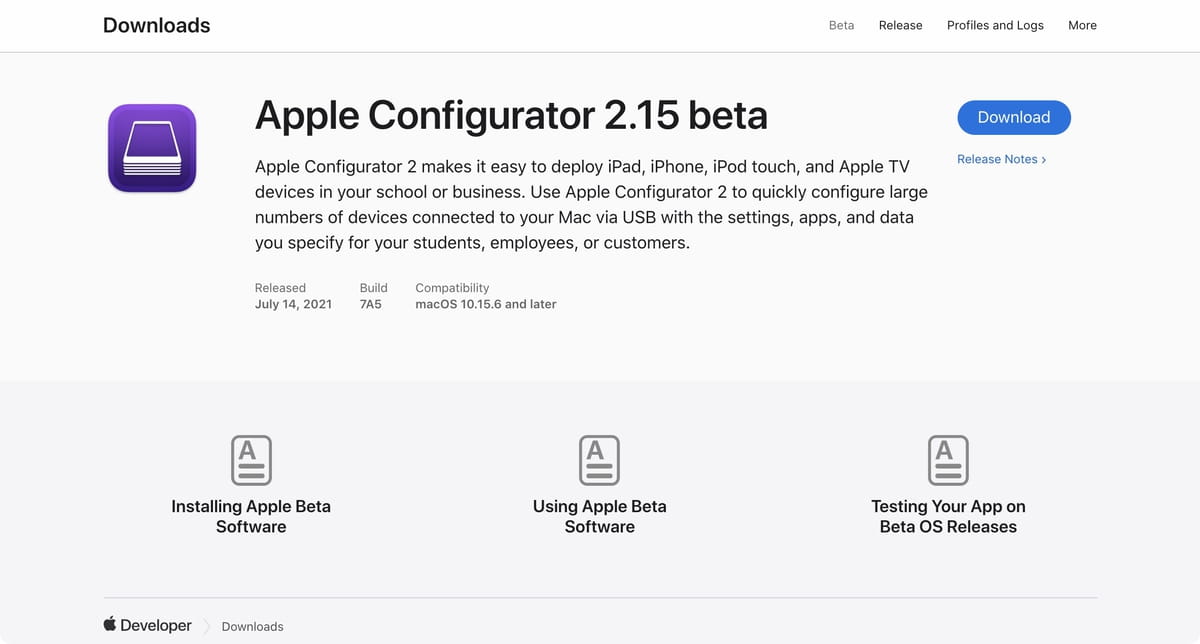Open the Using Apple Beta Software link text

tap(600, 516)
